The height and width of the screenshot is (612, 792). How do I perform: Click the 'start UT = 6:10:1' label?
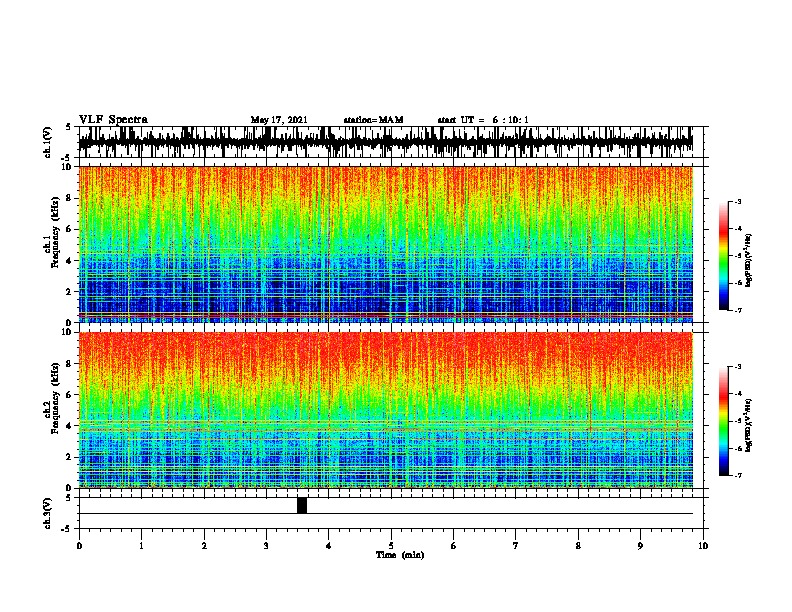tap(483, 120)
